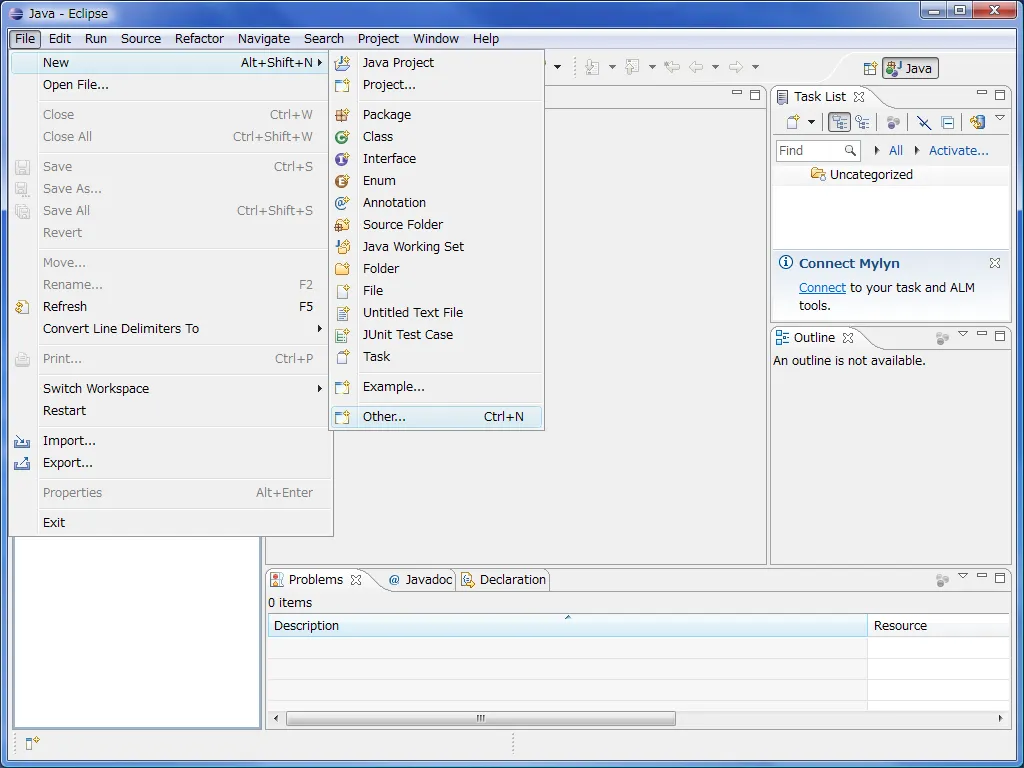Minimize the Outline view
The height and width of the screenshot is (768, 1024).
[x=982, y=335]
